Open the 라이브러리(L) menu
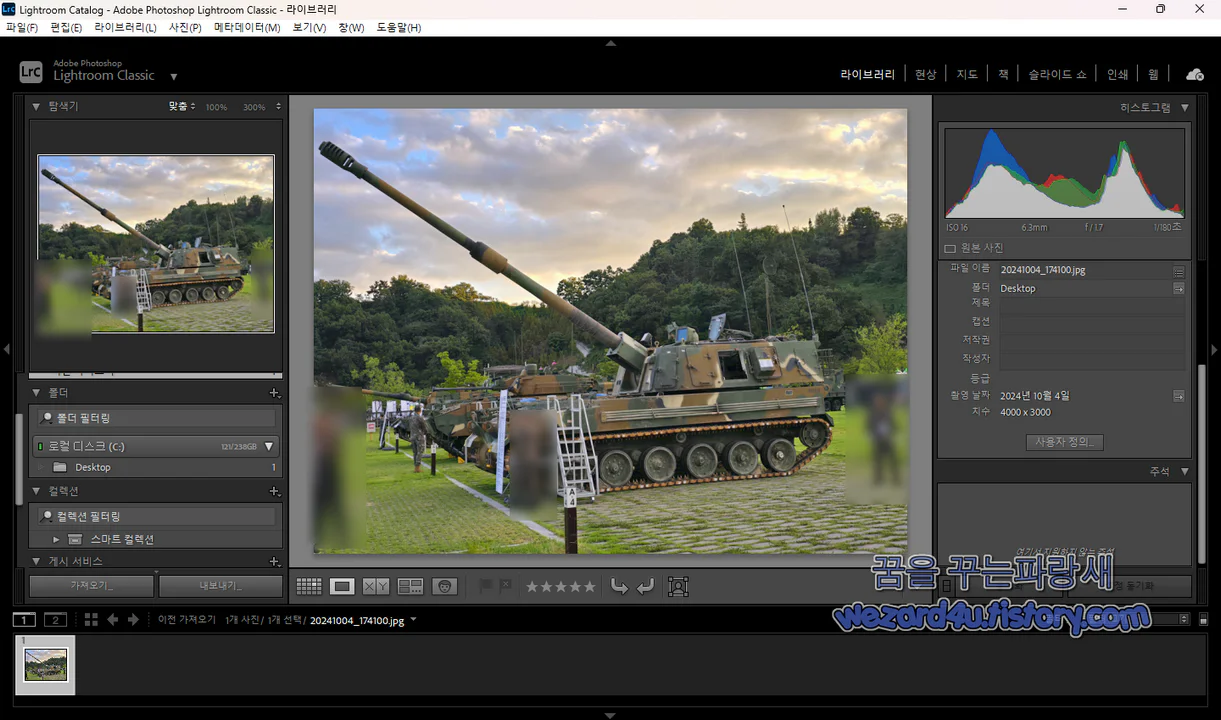1221x720 pixels. click(125, 28)
